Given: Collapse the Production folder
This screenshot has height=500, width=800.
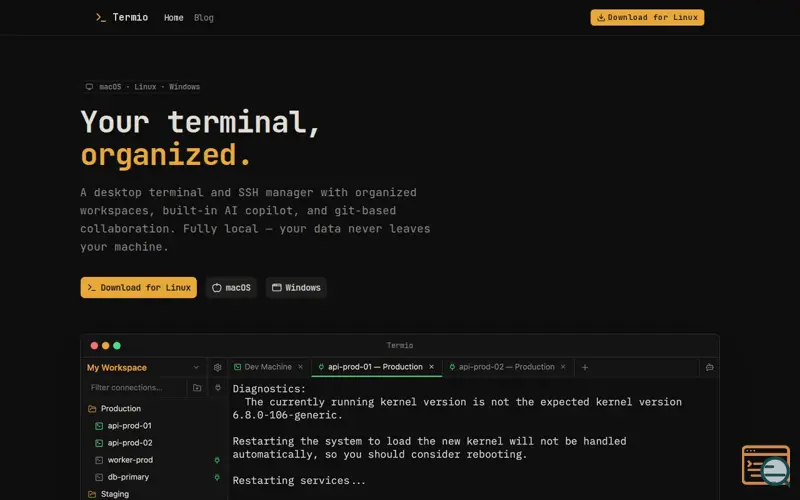Looking at the screenshot, I should [120, 408].
